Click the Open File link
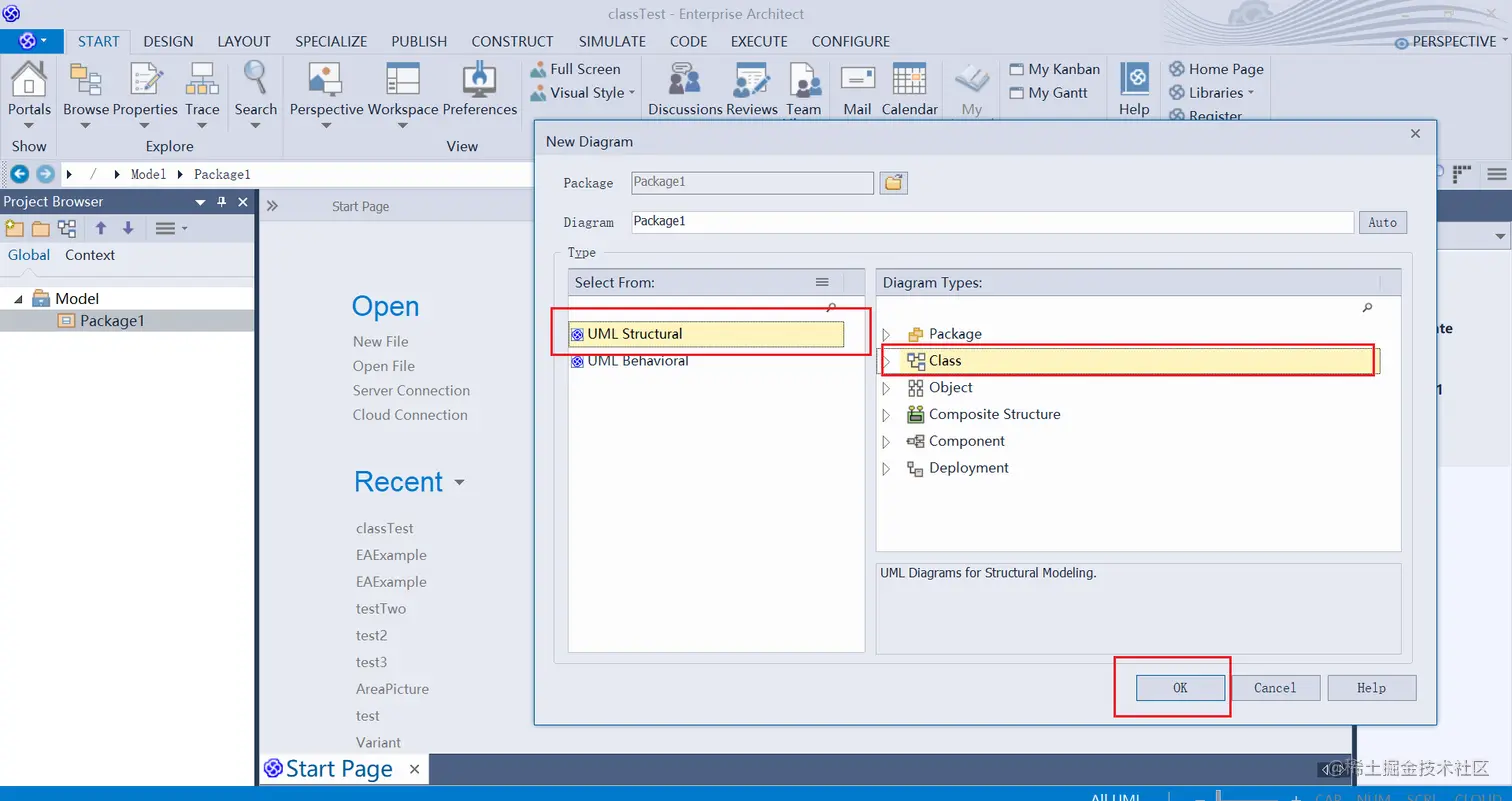The height and width of the screenshot is (801, 1512). pos(384,366)
